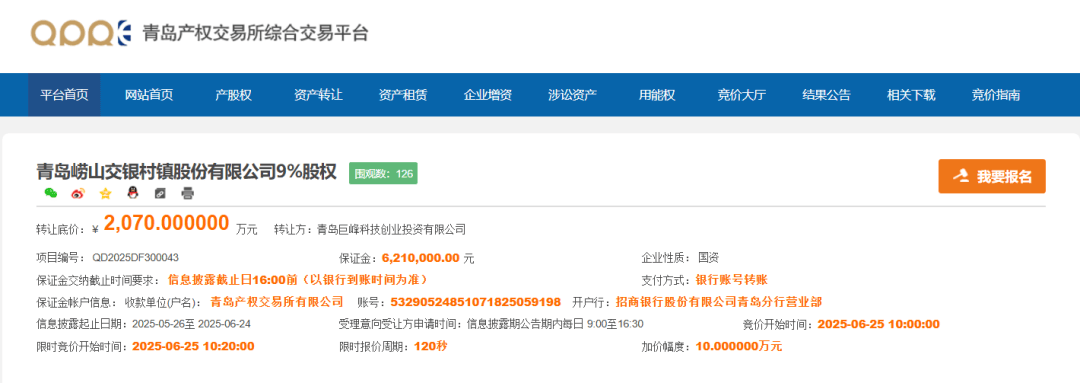This screenshot has height=383, width=1080.
Task: Click the green 围观数: 126 badge
Action: pyautogui.click(x=383, y=174)
